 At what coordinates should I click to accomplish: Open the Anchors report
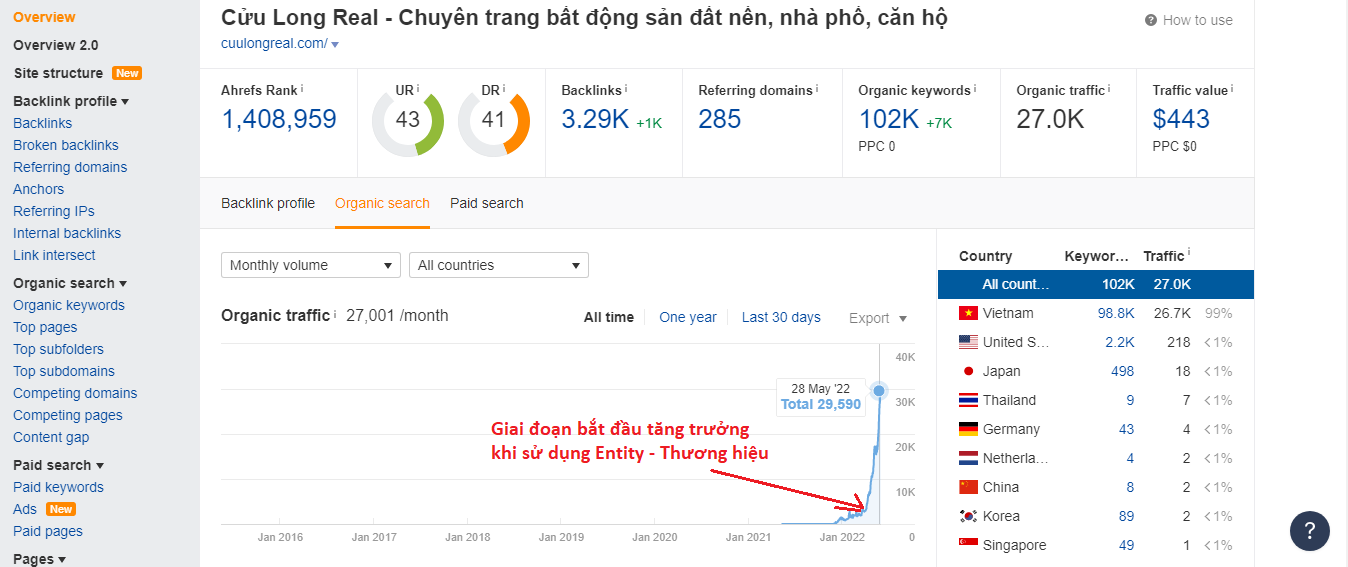38,189
